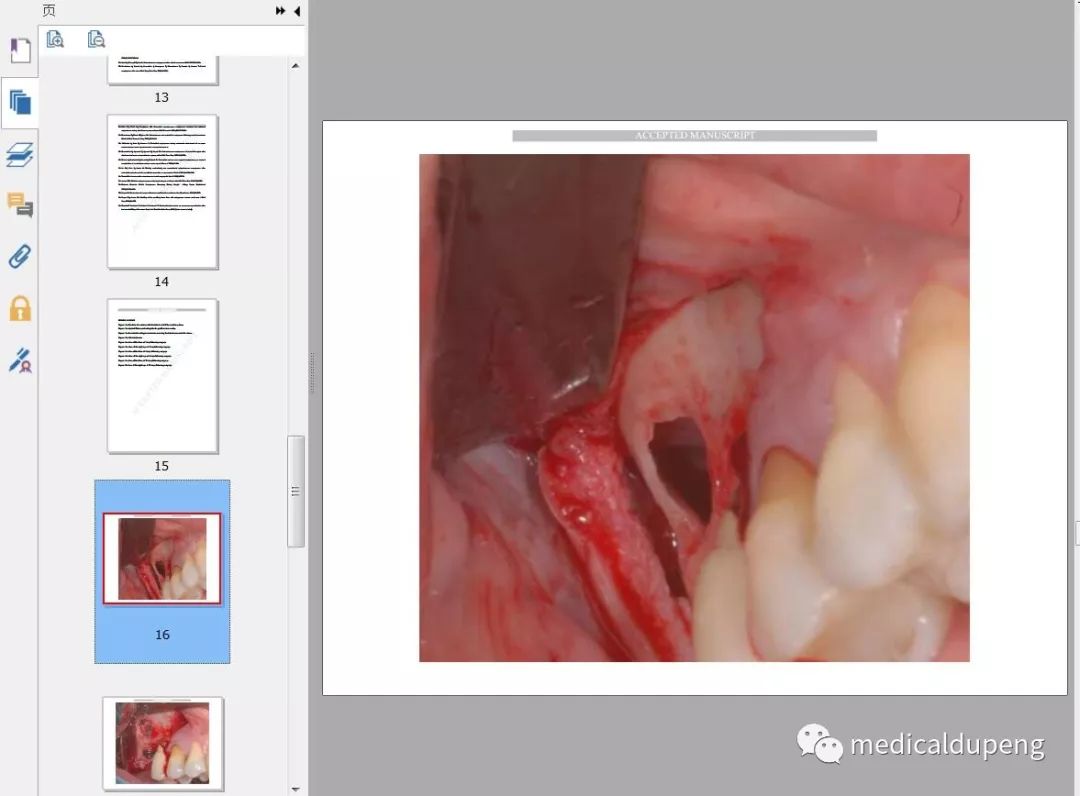Viewport: 1080px width, 796px height.
Task: Click the surgical photo on the page
Action: point(694,407)
